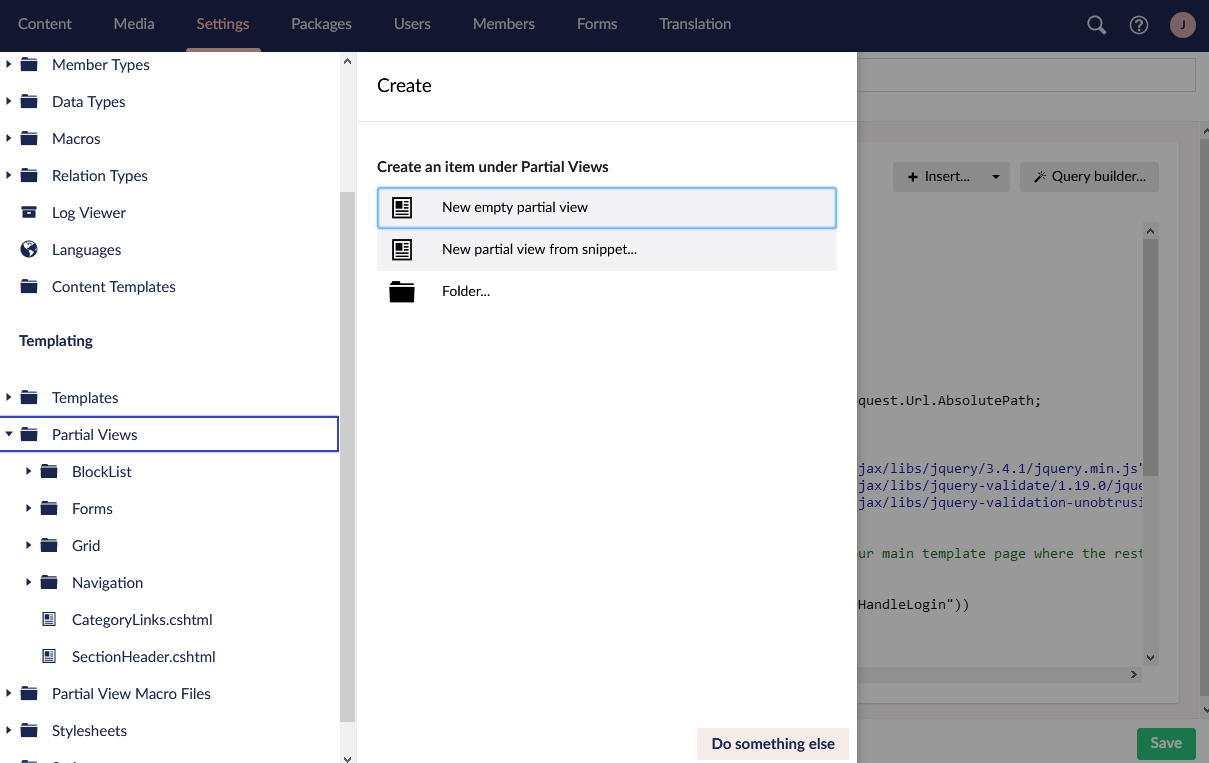Viewport: 1209px width, 763px height.
Task: Open SectionHeader.cshtml in the tree
Action: click(x=143, y=657)
